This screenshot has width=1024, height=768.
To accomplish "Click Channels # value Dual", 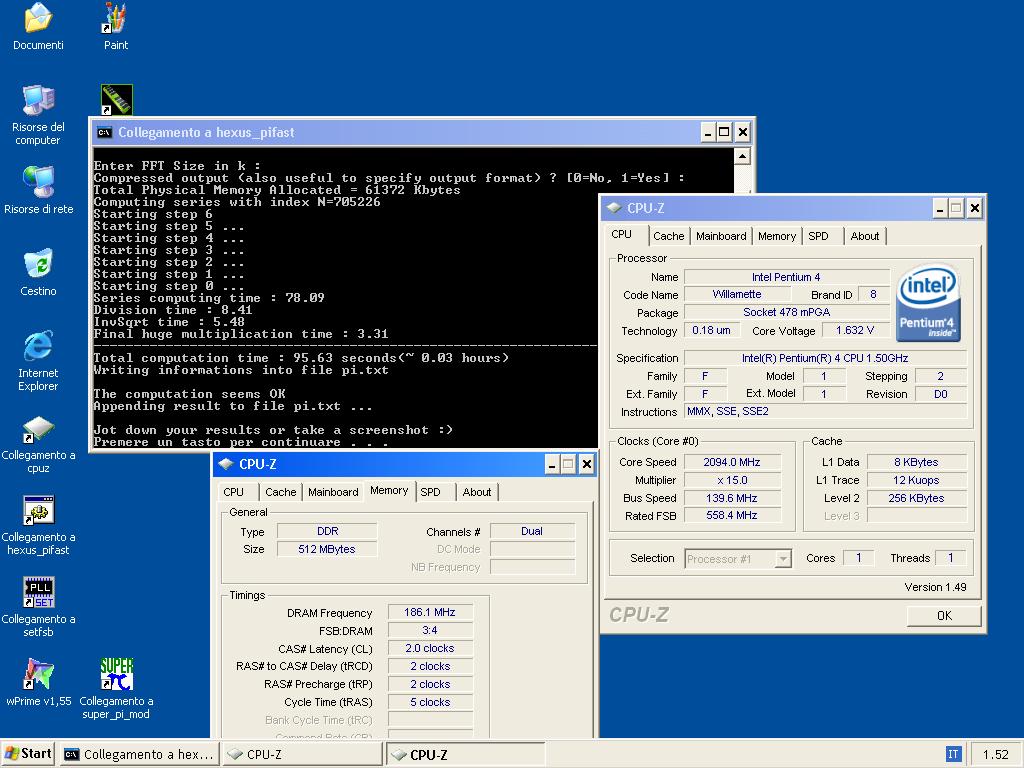I will tap(532, 531).
